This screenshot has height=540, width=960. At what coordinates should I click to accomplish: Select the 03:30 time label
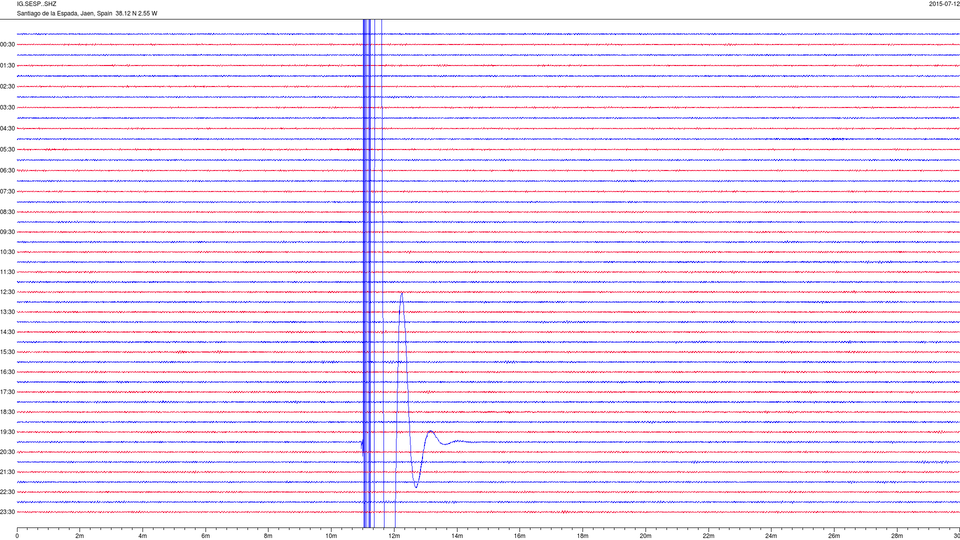pos(7,108)
